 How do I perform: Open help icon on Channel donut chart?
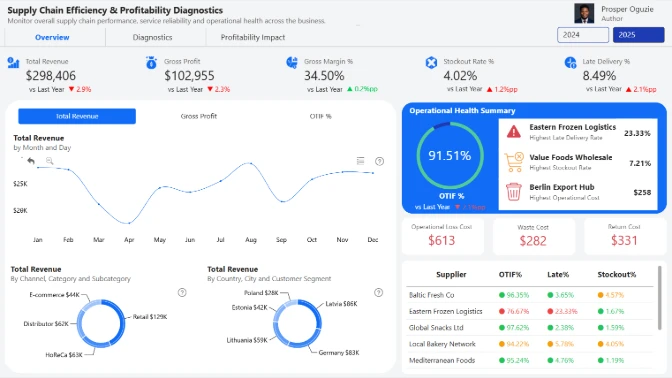tap(182, 292)
